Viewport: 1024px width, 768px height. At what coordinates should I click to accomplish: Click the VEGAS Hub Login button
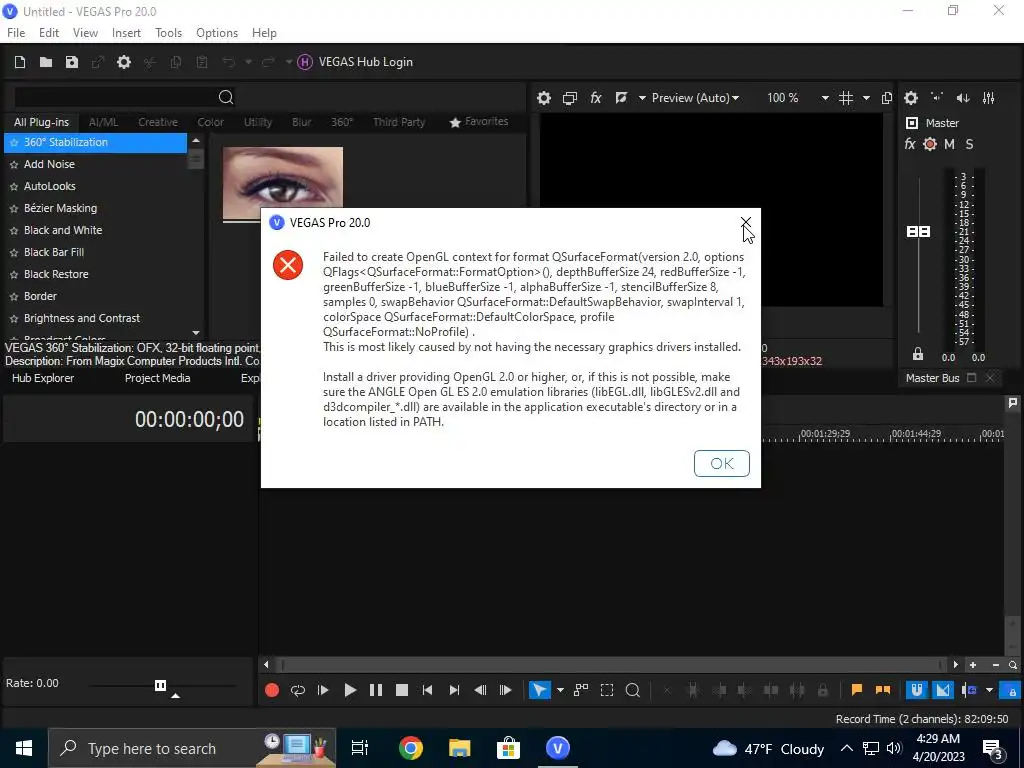(x=355, y=62)
